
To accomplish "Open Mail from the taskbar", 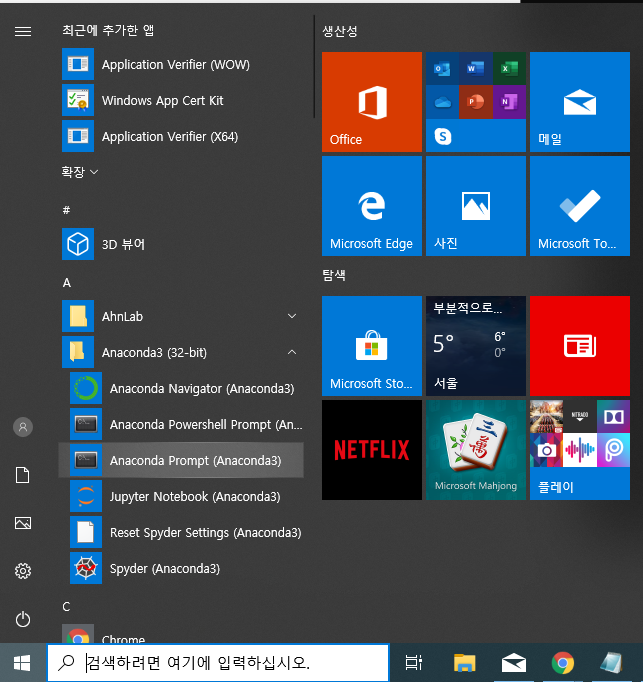I will (513, 662).
